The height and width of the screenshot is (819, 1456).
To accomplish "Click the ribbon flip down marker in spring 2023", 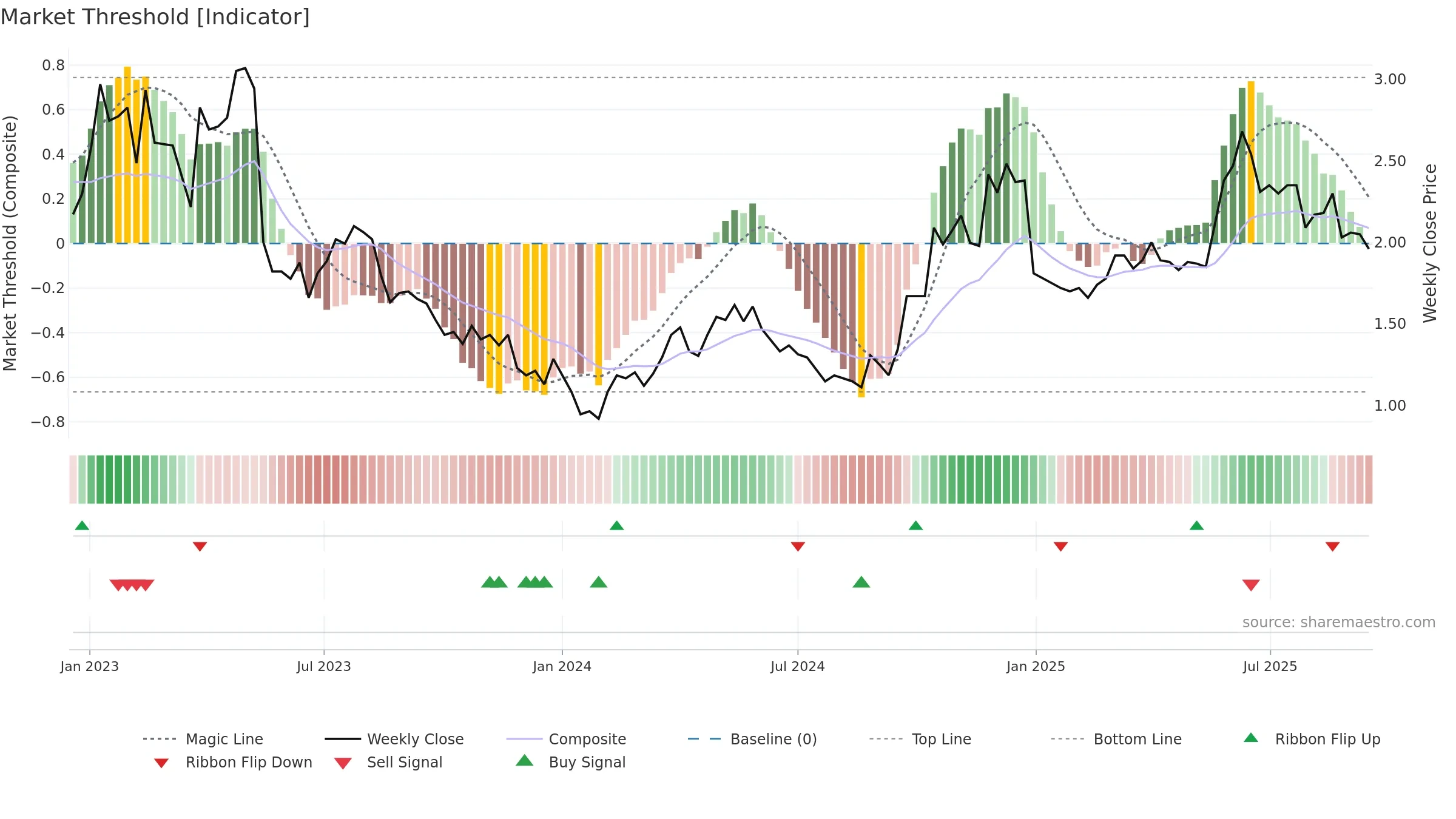I will [x=200, y=547].
